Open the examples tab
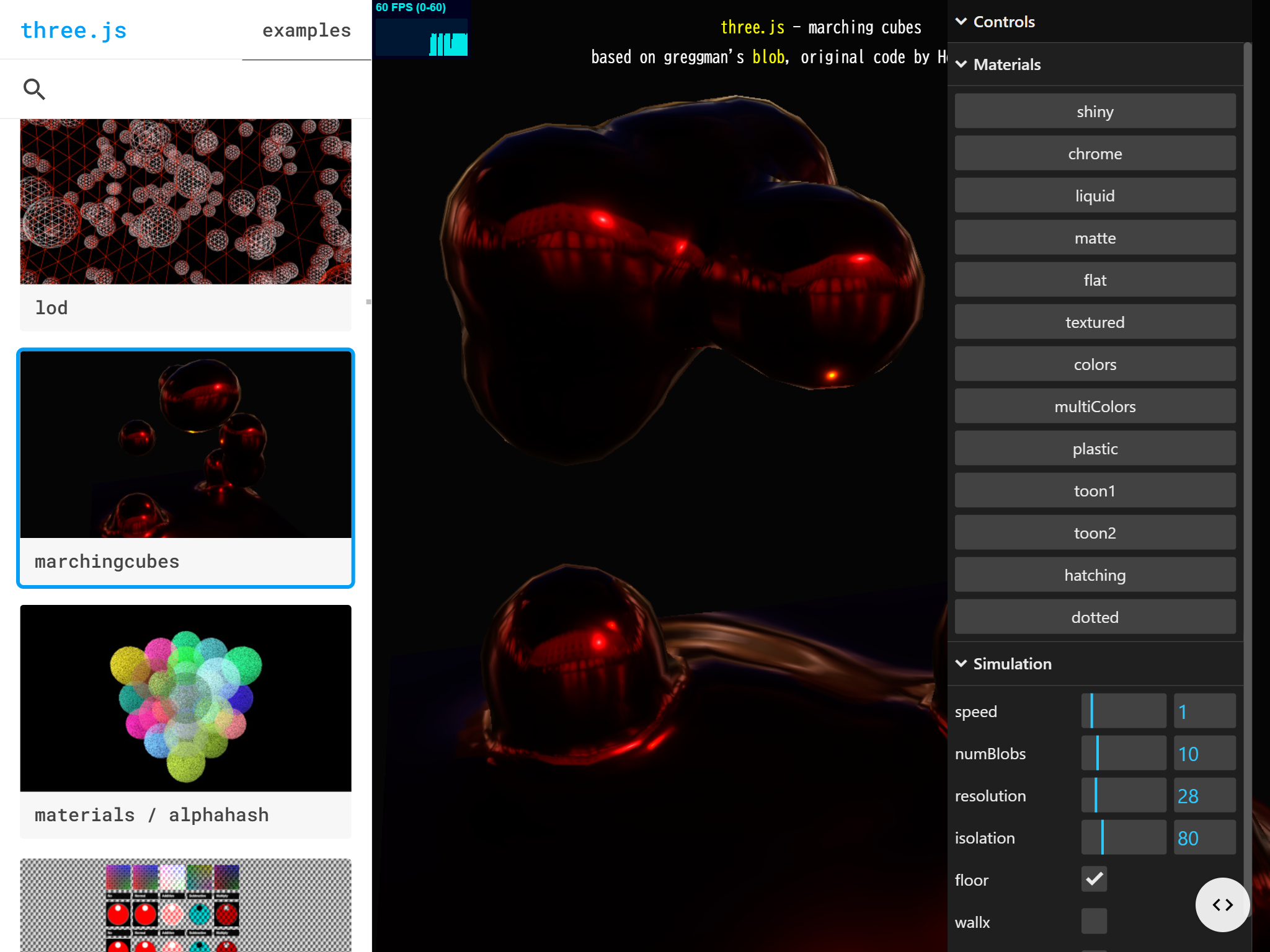The width and height of the screenshot is (1270, 952). (306, 30)
